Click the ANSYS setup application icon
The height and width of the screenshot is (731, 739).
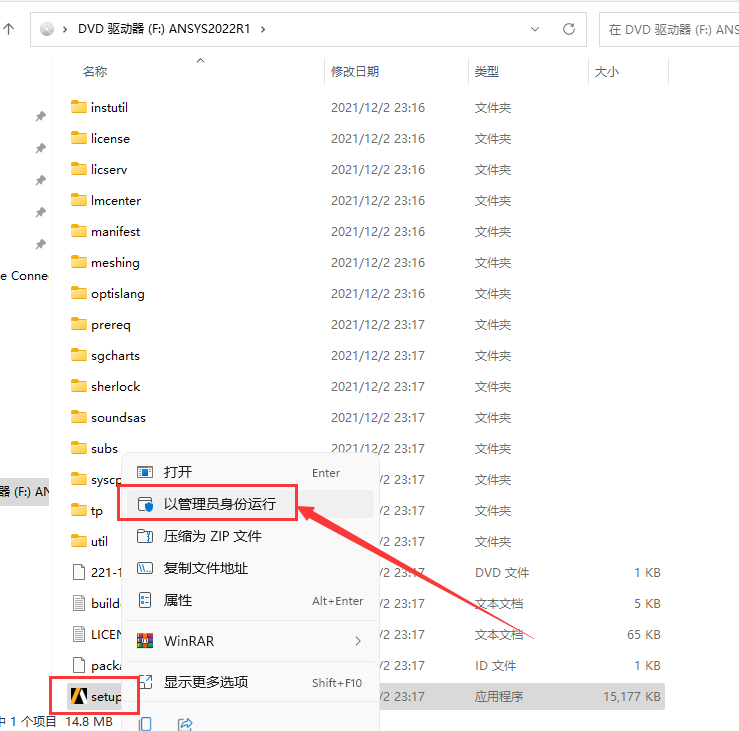point(79,696)
